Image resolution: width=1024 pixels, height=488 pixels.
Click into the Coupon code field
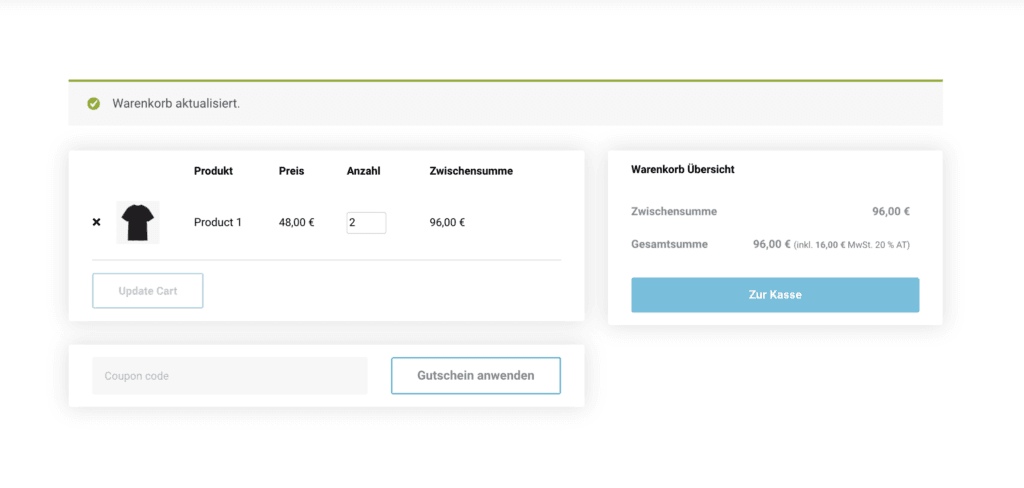(x=229, y=376)
